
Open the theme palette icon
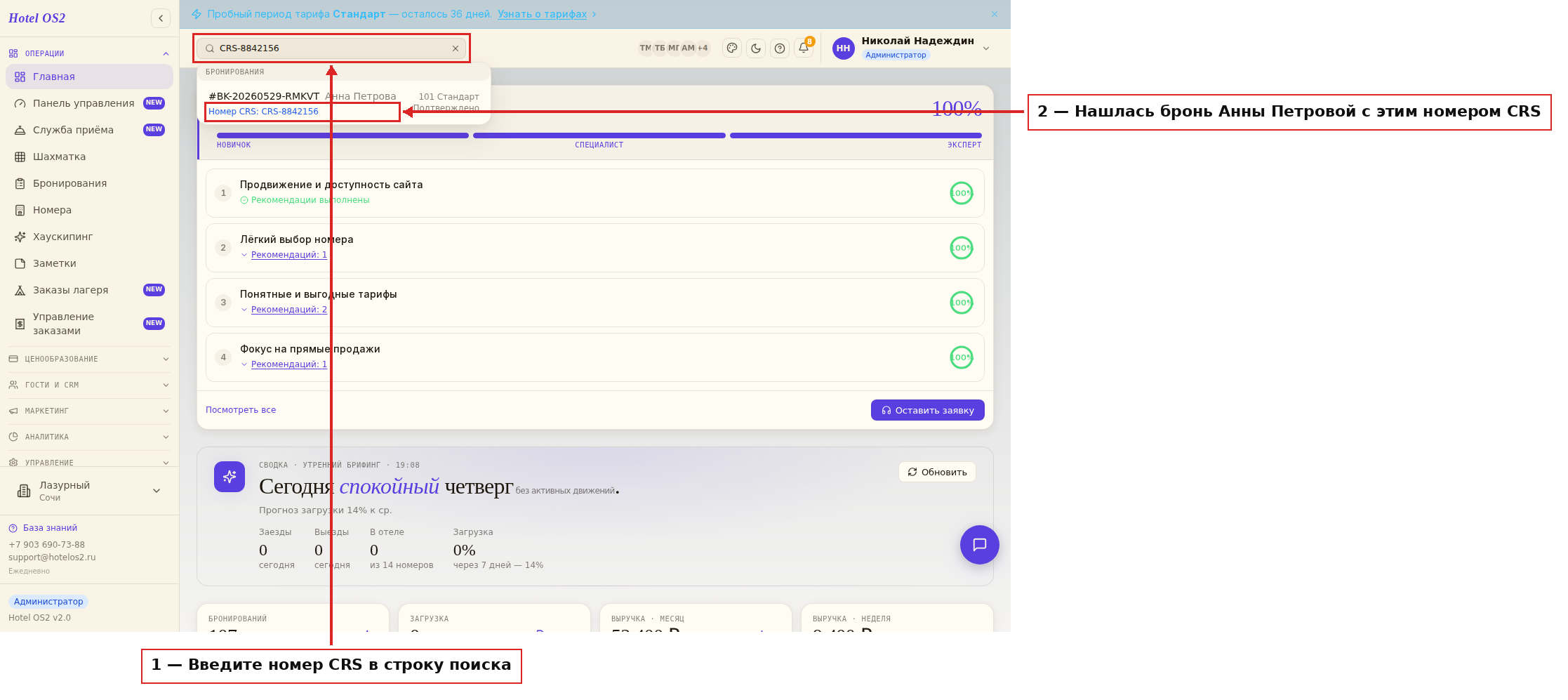pos(732,48)
